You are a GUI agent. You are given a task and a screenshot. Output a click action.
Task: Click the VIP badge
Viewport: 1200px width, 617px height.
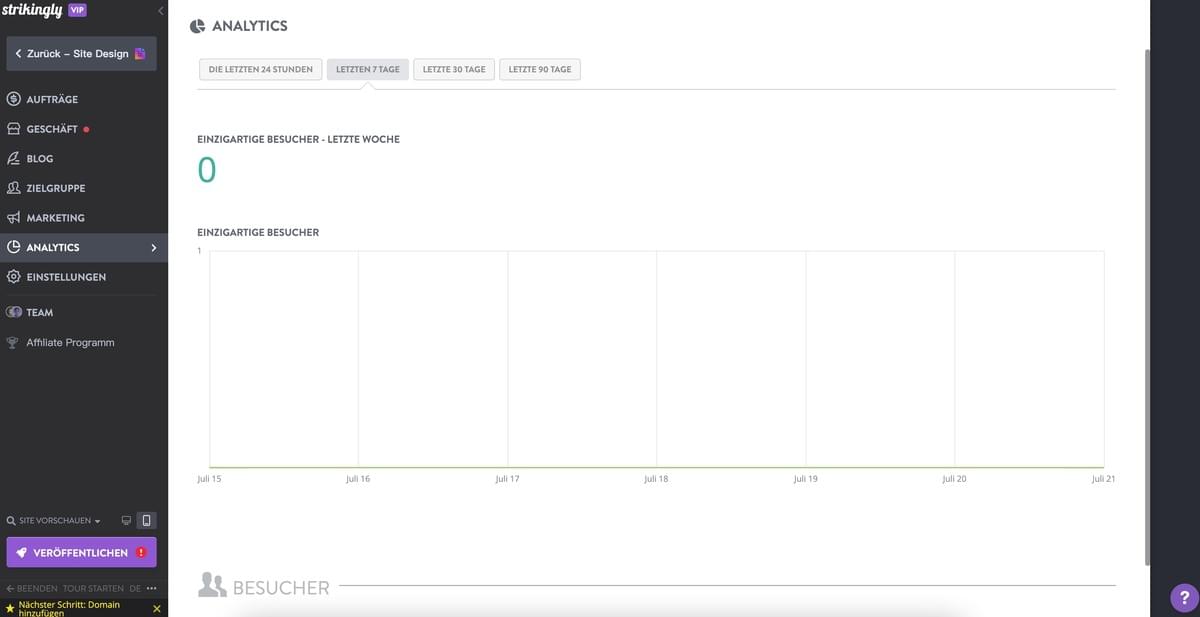click(77, 10)
